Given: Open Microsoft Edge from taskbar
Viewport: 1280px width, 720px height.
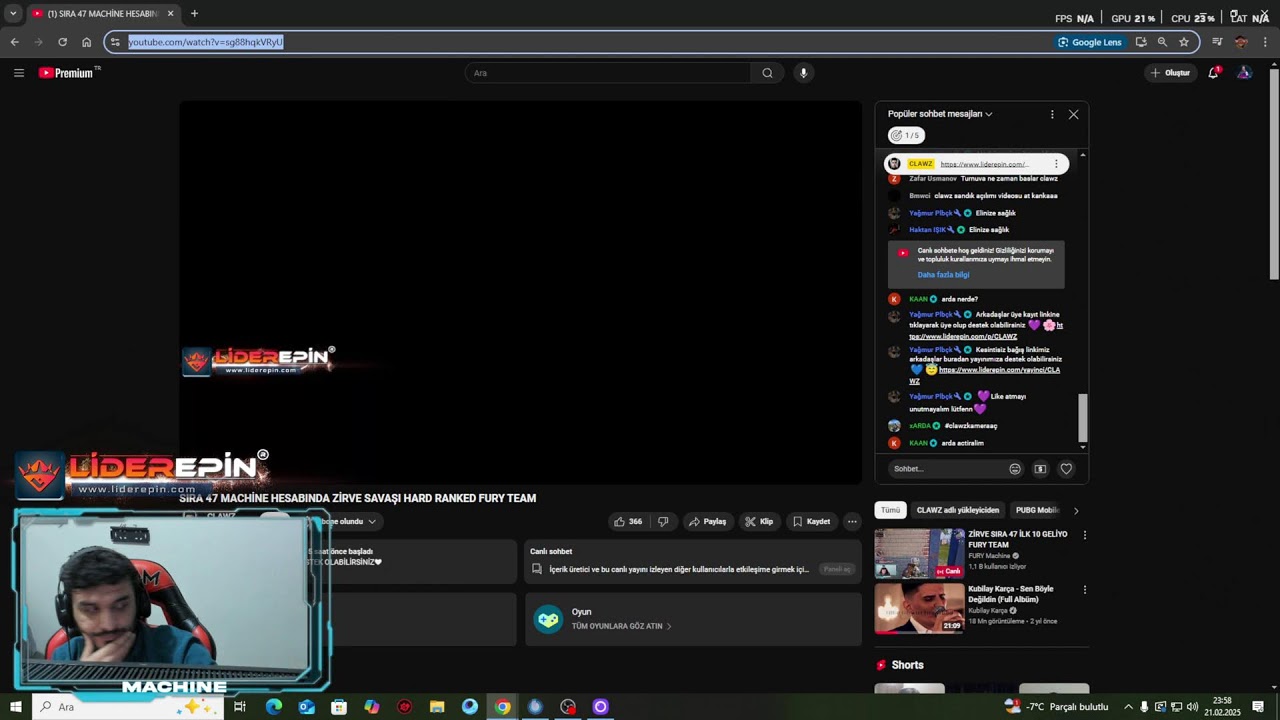Looking at the screenshot, I should 274,707.
